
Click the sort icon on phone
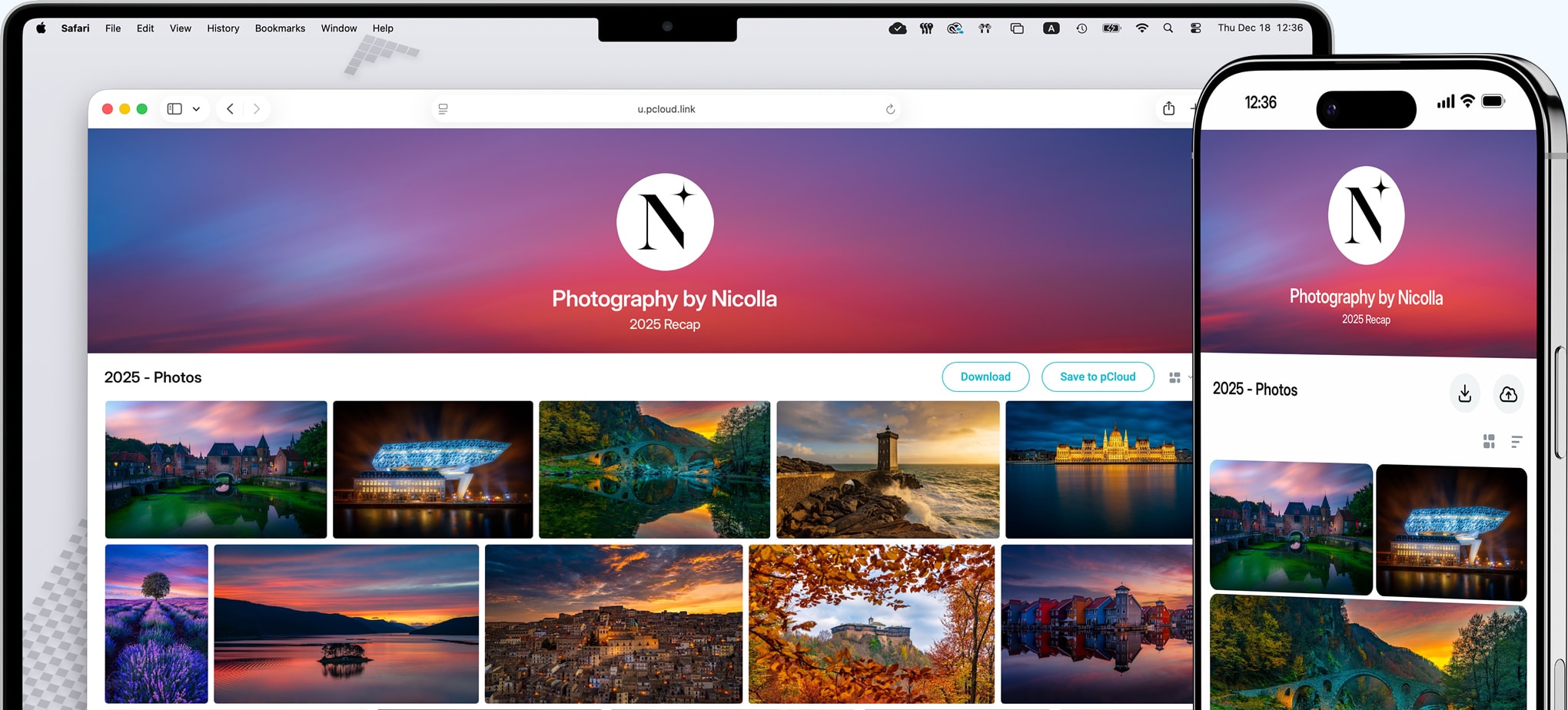(x=1517, y=442)
